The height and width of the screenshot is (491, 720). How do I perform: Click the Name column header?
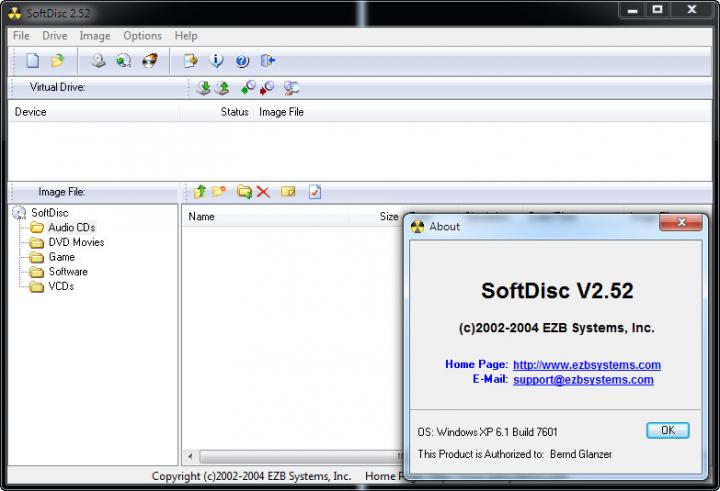202,216
